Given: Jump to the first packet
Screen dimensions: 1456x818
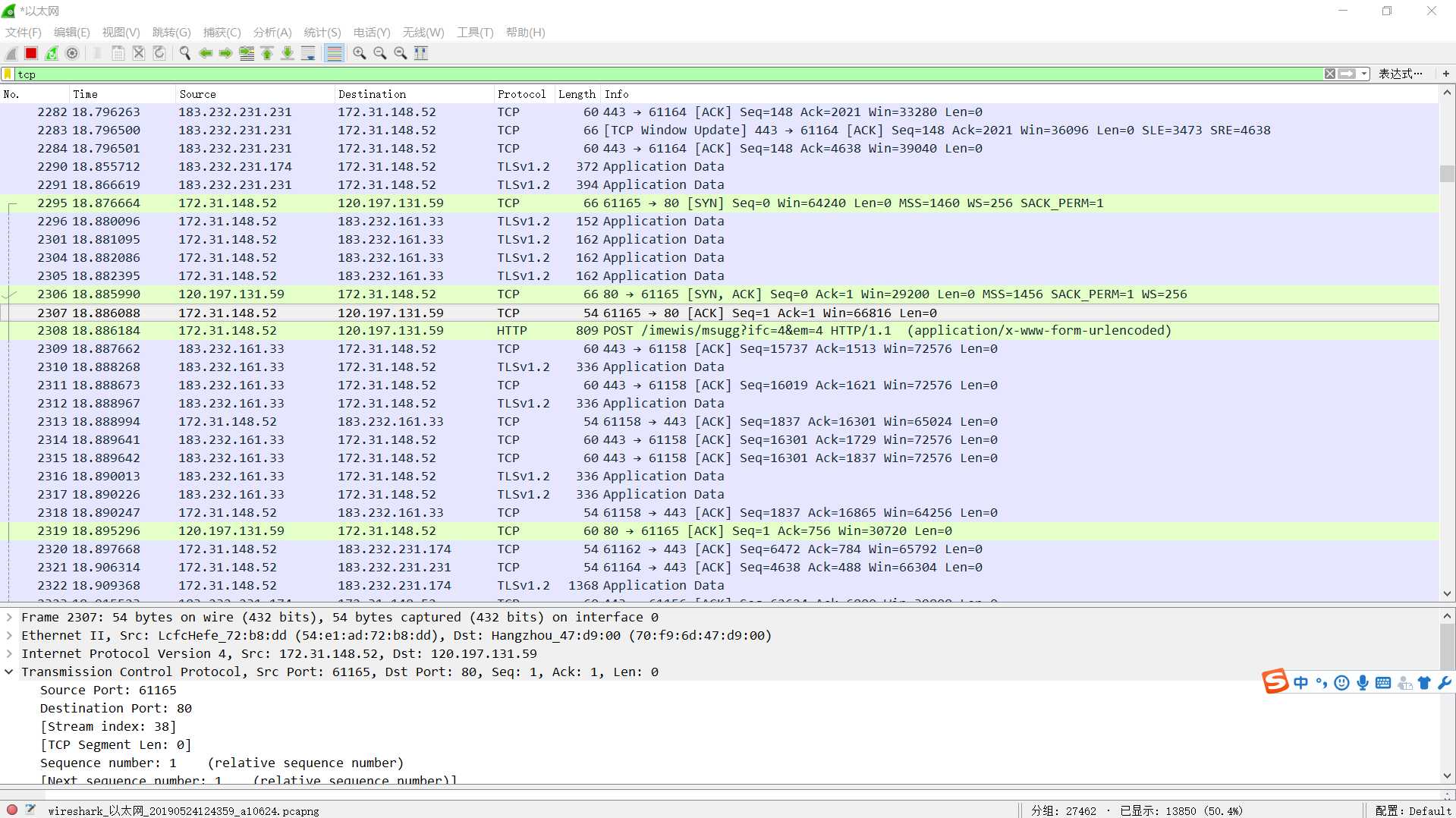Looking at the screenshot, I should click(267, 53).
